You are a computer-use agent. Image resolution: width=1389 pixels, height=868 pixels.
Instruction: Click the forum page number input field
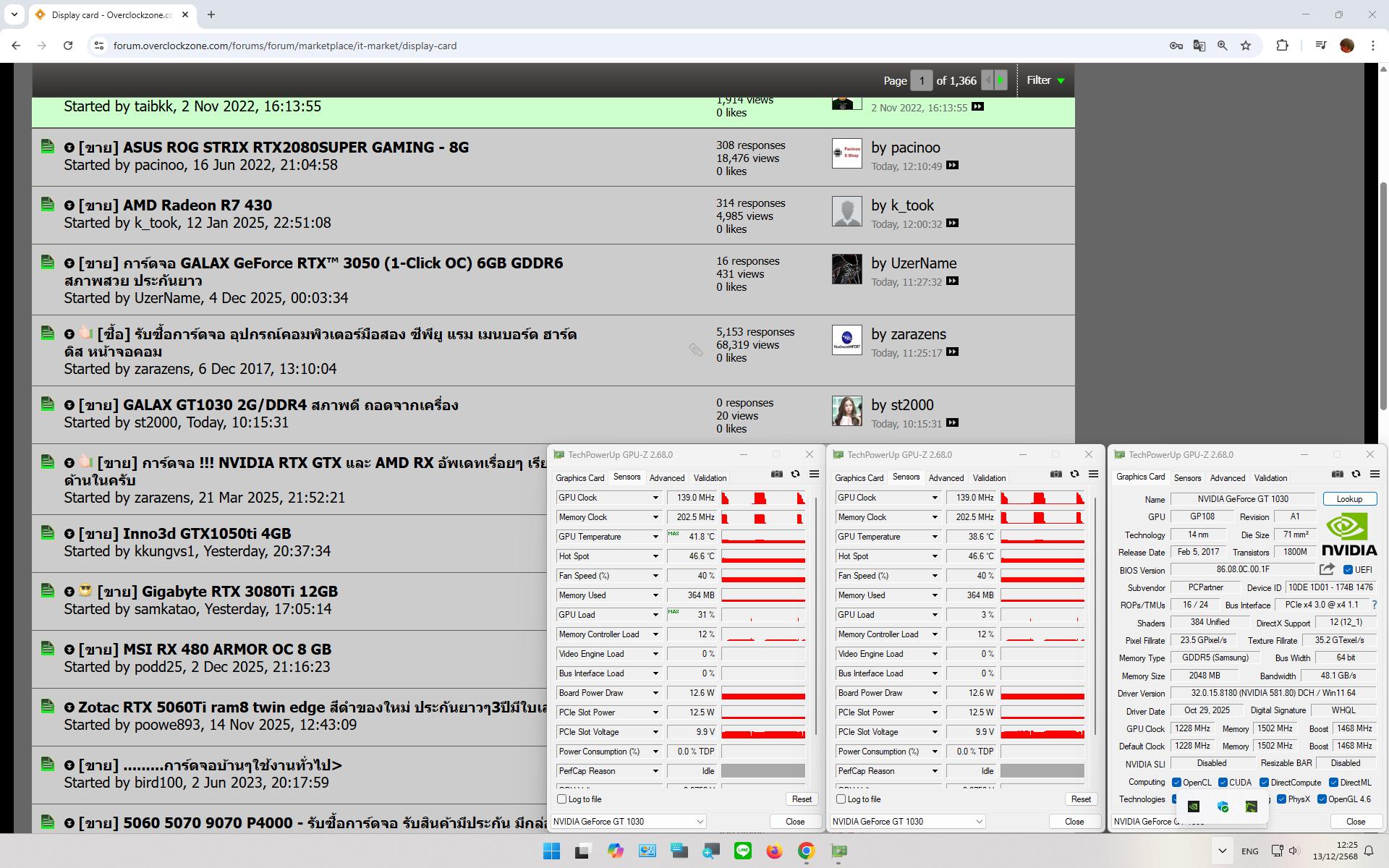[921, 80]
